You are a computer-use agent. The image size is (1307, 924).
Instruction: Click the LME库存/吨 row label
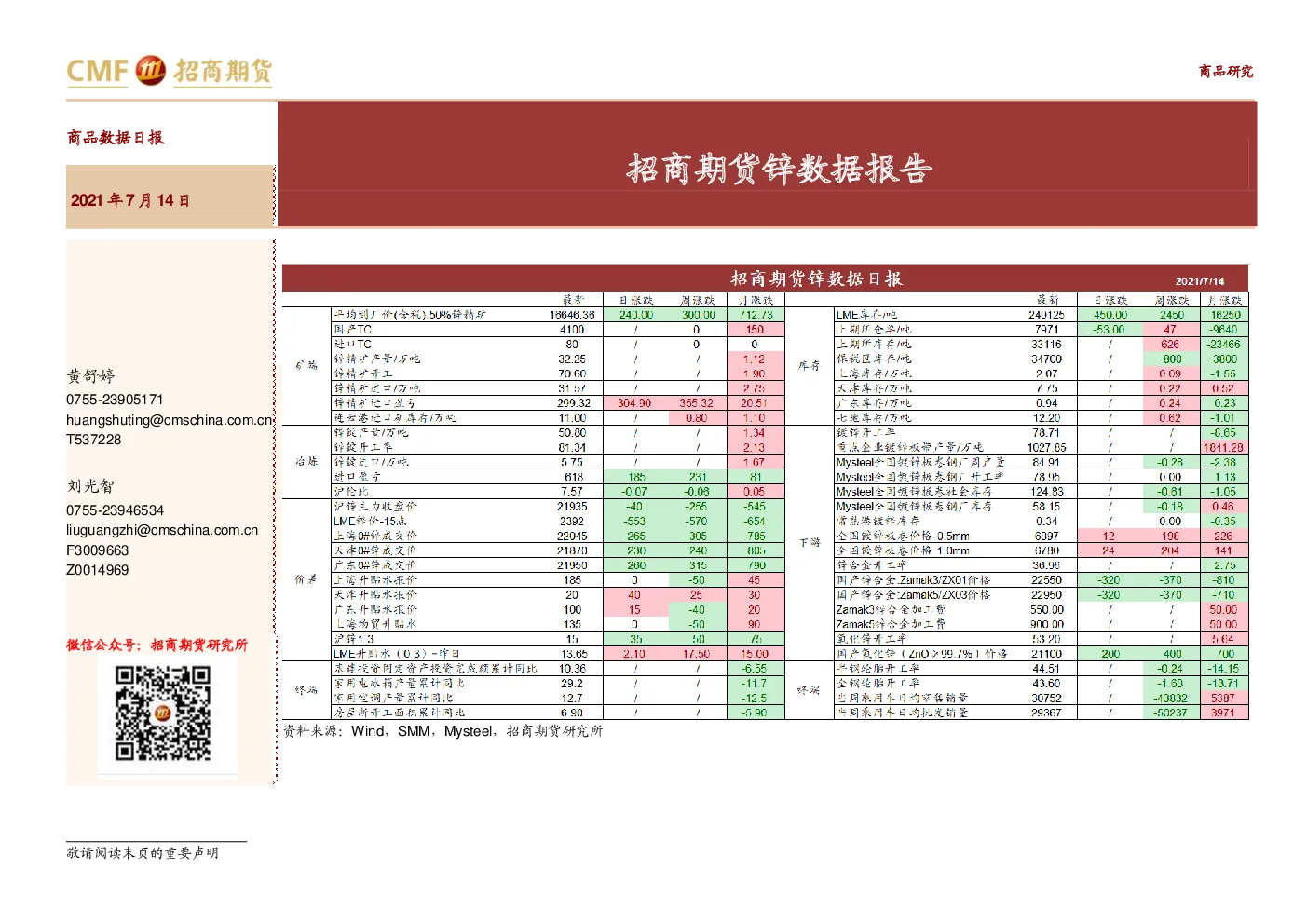tap(867, 315)
